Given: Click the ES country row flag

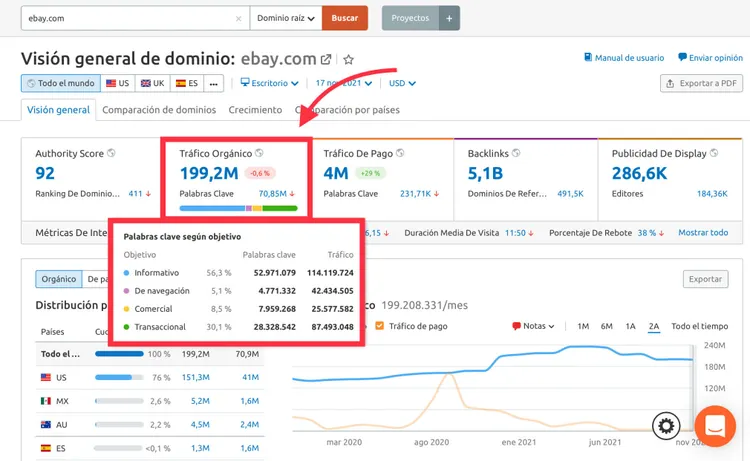Looking at the screenshot, I should coord(46,448).
